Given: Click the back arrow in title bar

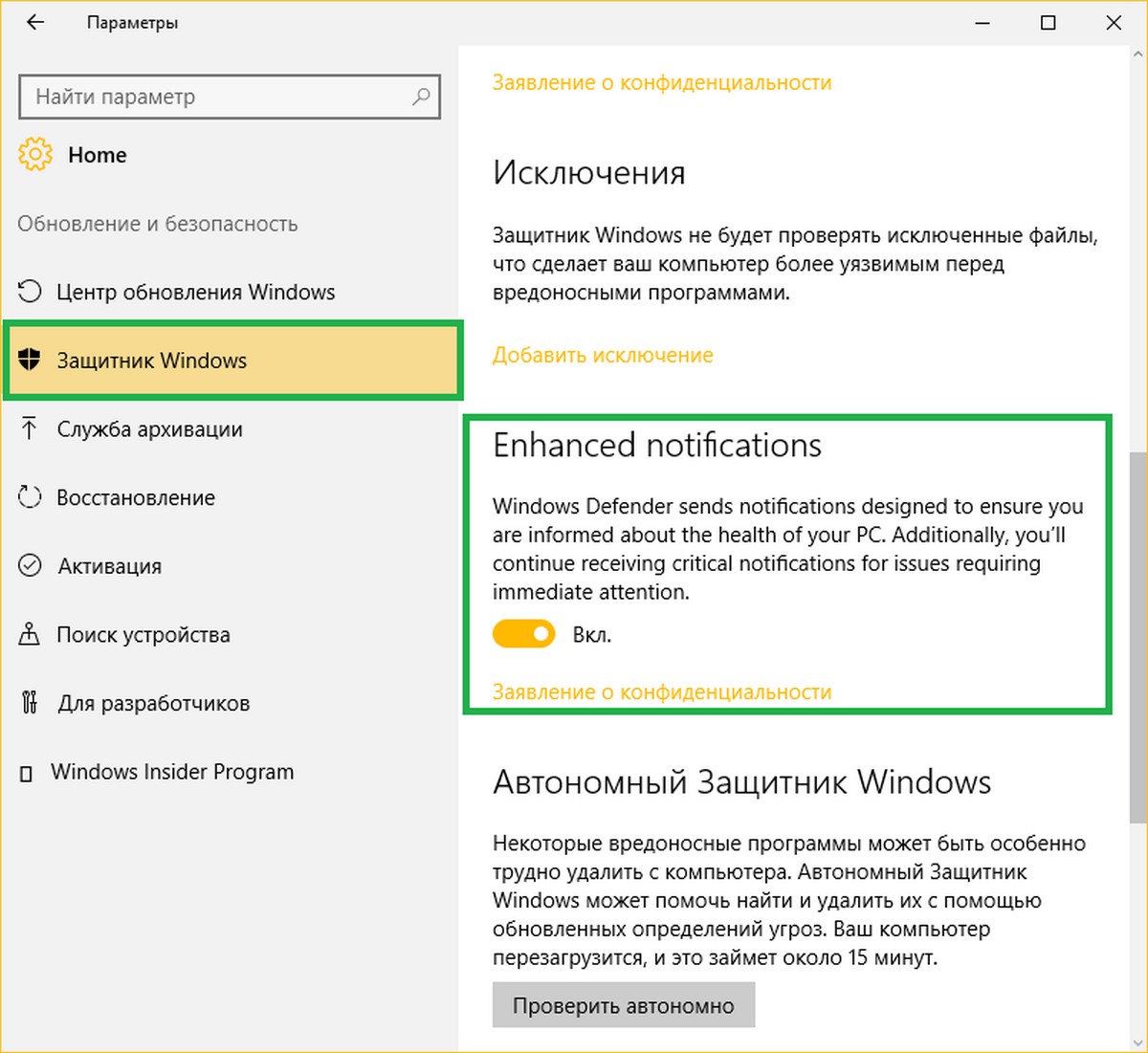Looking at the screenshot, I should [35, 23].
